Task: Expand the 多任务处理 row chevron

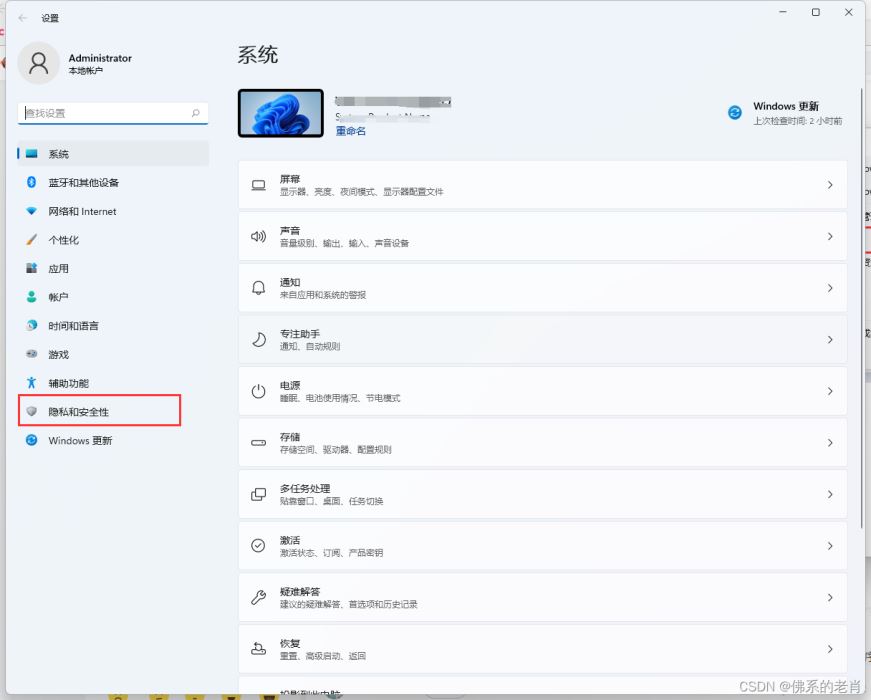Action: (x=830, y=494)
